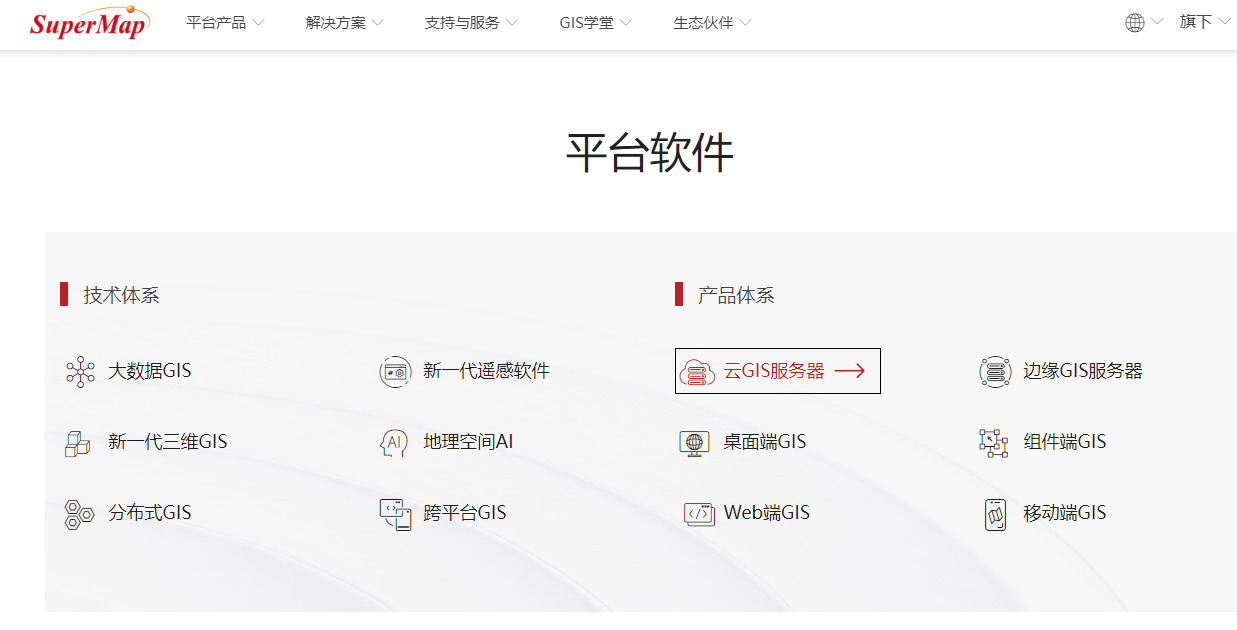The width and height of the screenshot is (1237, 630).
Task: Click the globe language icon
Action: [1135, 23]
